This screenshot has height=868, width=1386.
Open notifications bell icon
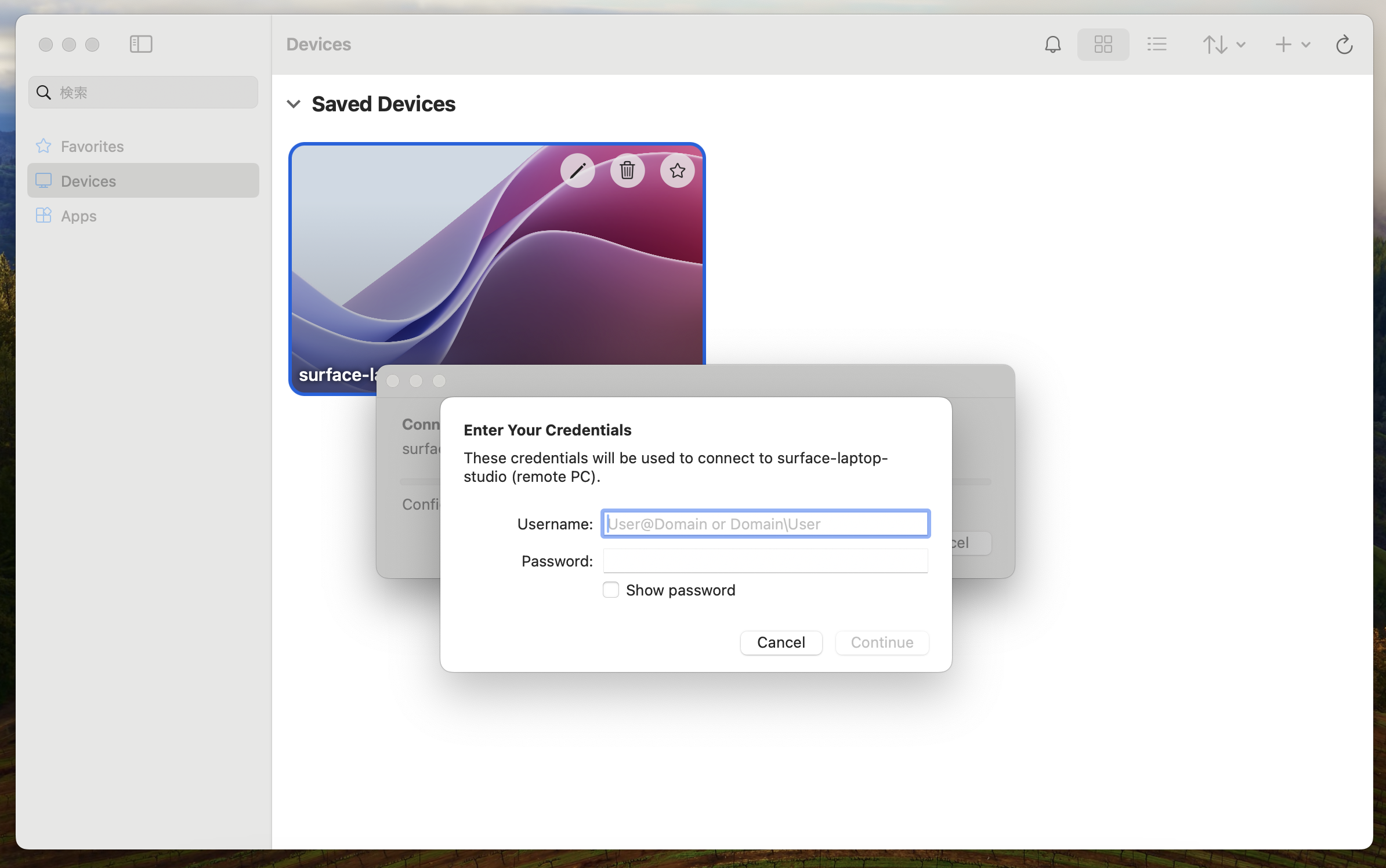click(1052, 44)
